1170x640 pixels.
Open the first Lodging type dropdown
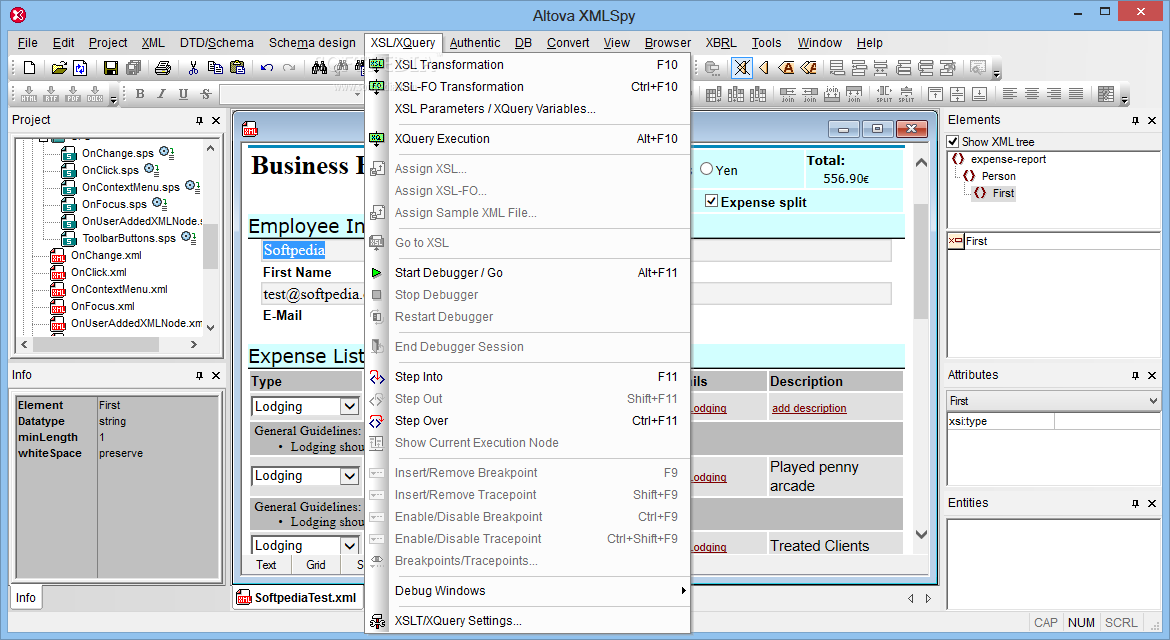coord(349,407)
